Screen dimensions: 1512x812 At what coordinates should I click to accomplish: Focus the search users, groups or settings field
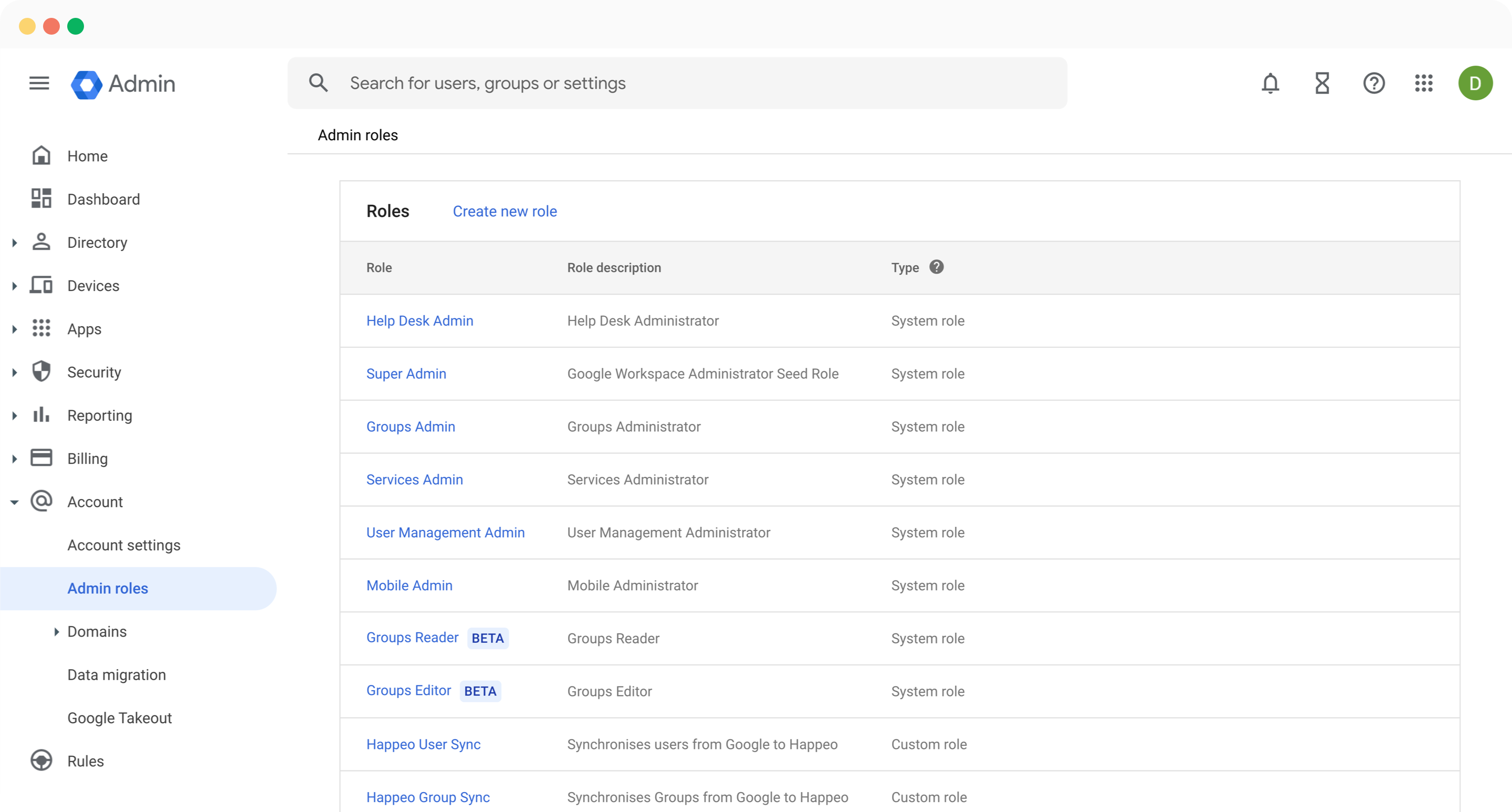click(677, 83)
